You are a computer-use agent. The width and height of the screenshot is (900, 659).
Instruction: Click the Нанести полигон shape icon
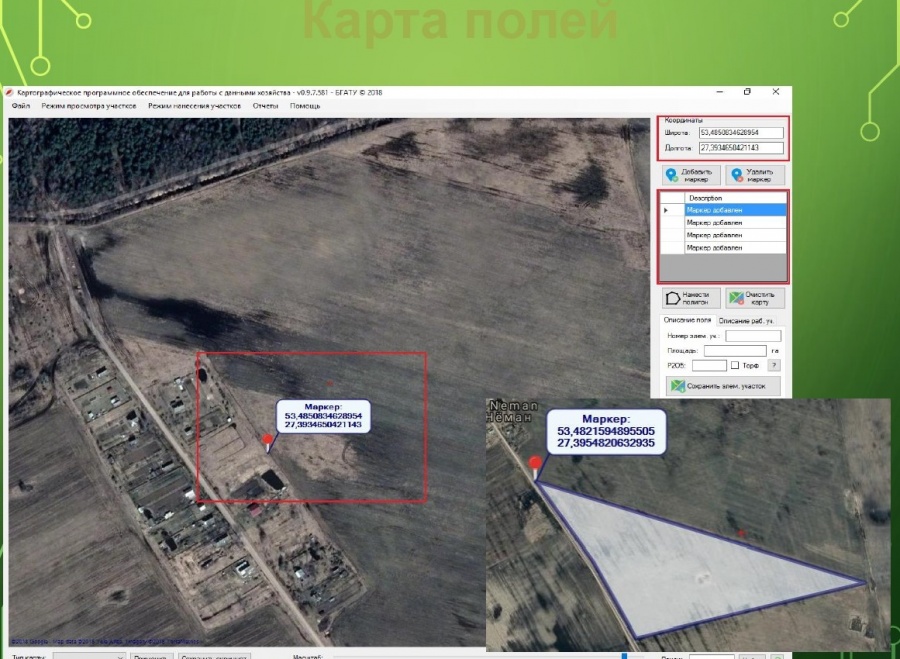(x=673, y=298)
